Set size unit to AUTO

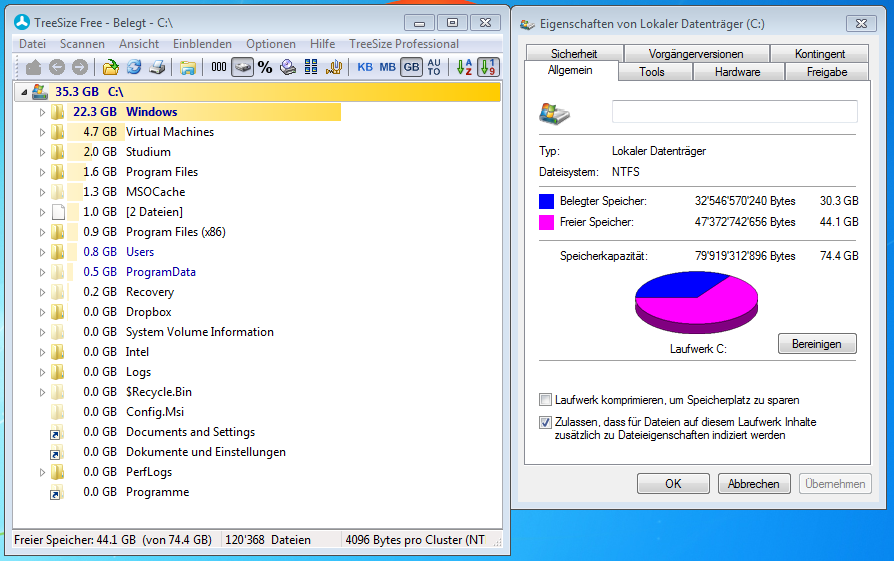[x=434, y=67]
